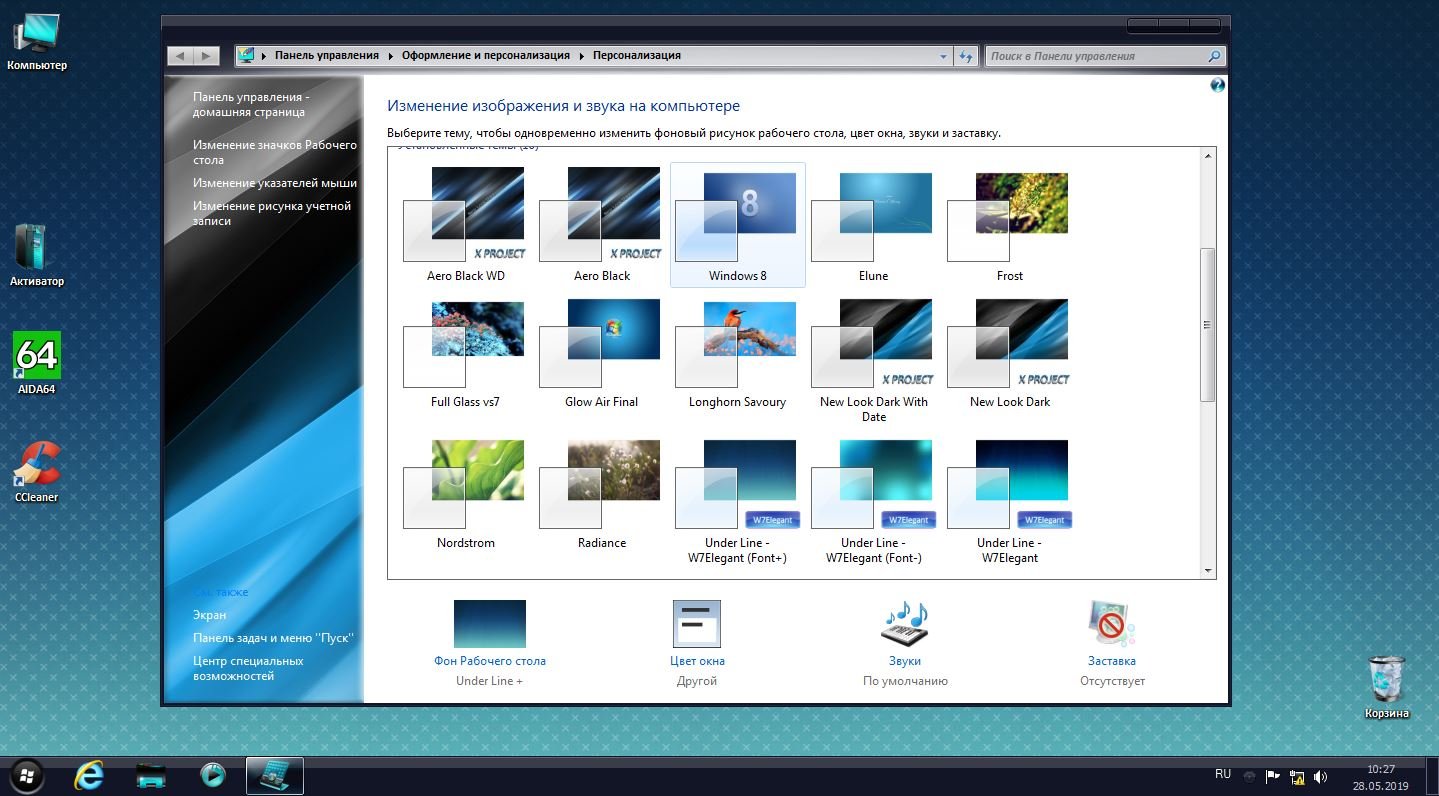Apply the Nordstrom theme

pyautogui.click(x=465, y=494)
